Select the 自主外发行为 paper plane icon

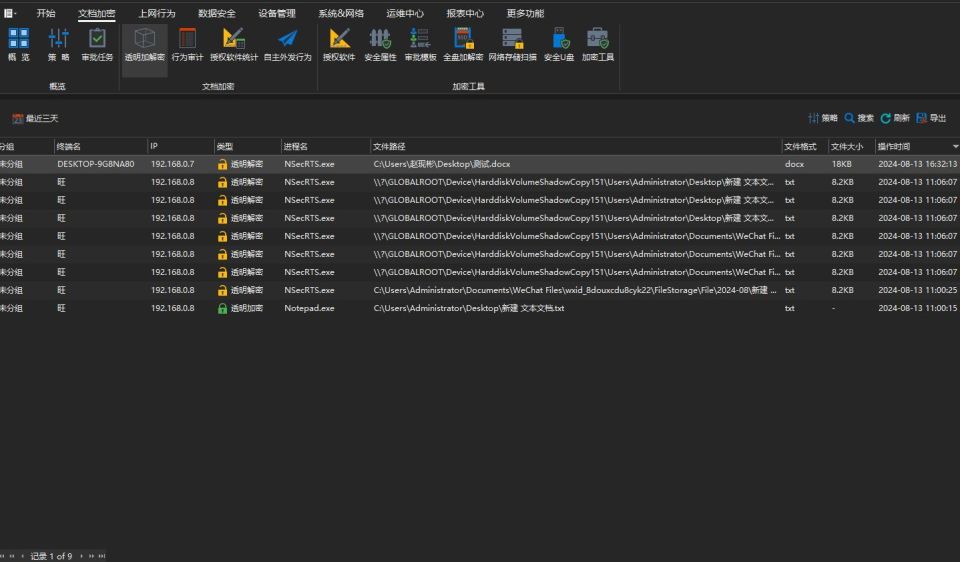point(287,45)
